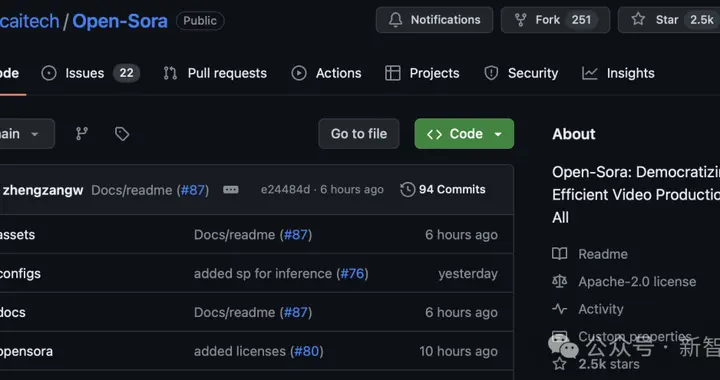The width and height of the screenshot is (720, 380).
Task: Click the Fork icon
Action: point(521,20)
